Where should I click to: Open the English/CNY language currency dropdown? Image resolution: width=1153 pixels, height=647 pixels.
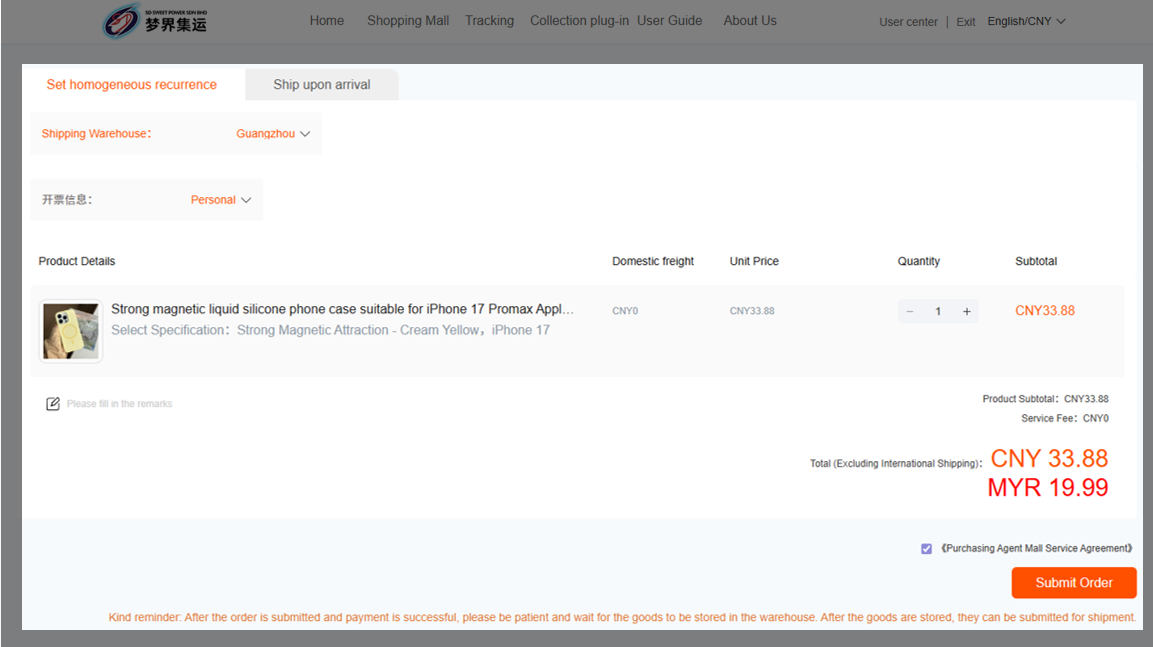pyautogui.click(x=1027, y=21)
